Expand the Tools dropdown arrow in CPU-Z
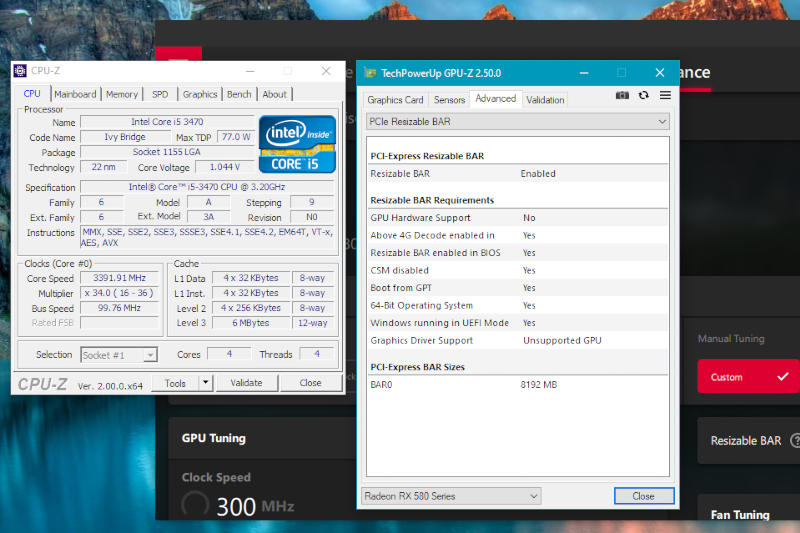Viewport: 800px width, 533px height. (205, 382)
